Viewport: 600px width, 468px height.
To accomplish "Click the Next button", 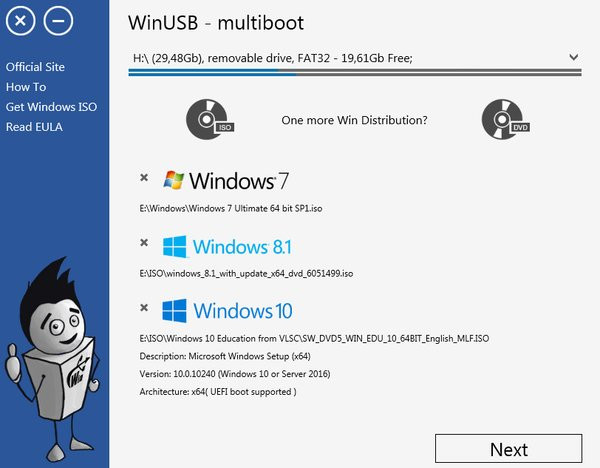I will 509,449.
